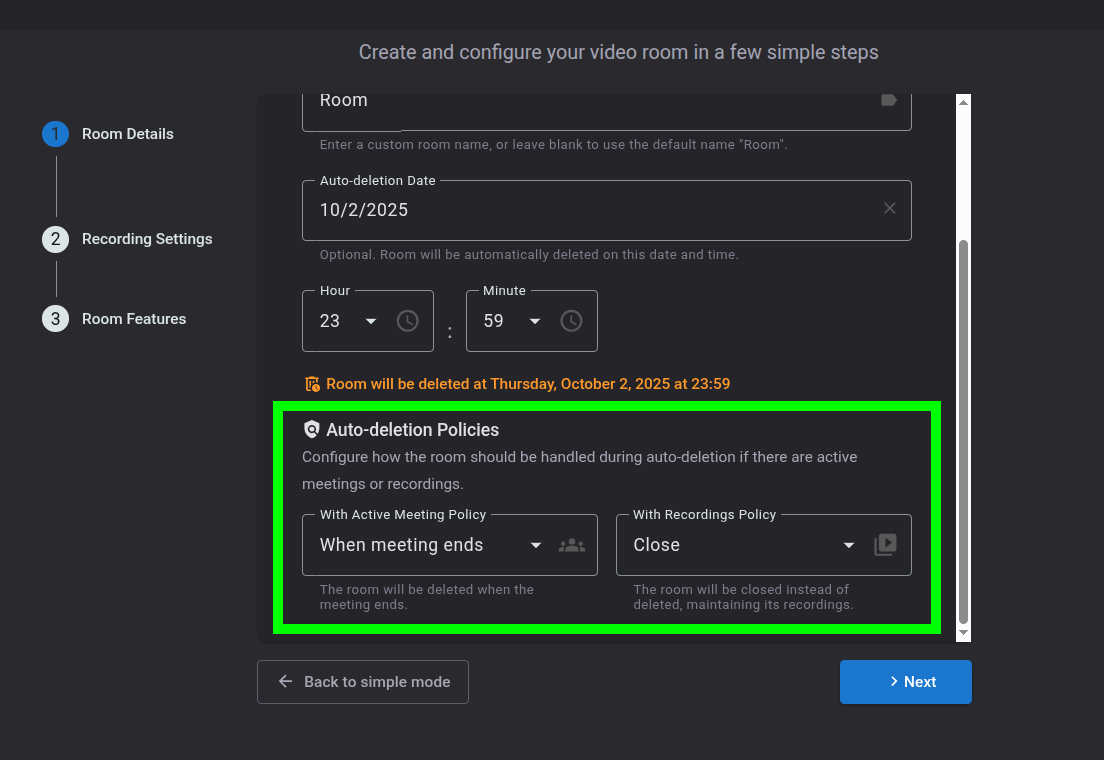1104x760 pixels.
Task: Click the scrollbar down arrow
Action: pos(963,634)
